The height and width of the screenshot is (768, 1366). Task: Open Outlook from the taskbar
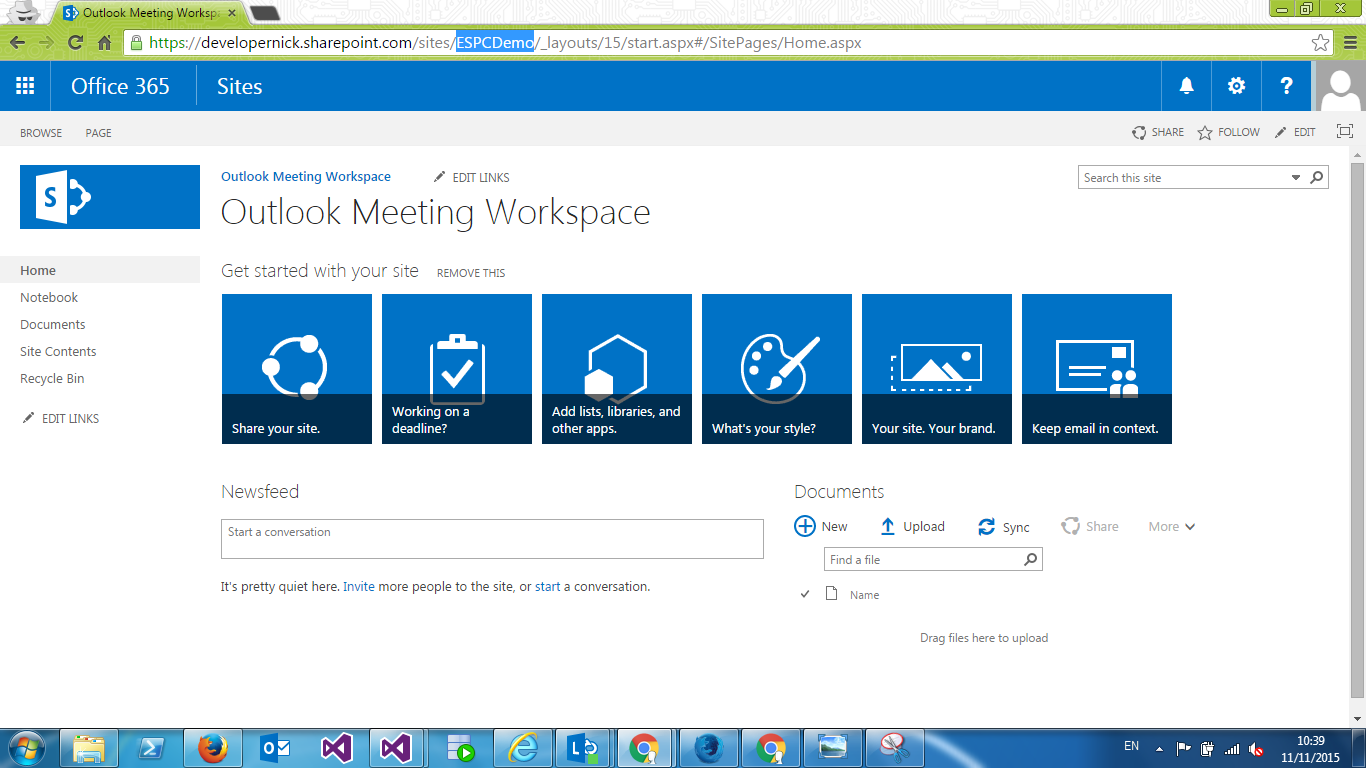pyautogui.click(x=274, y=748)
